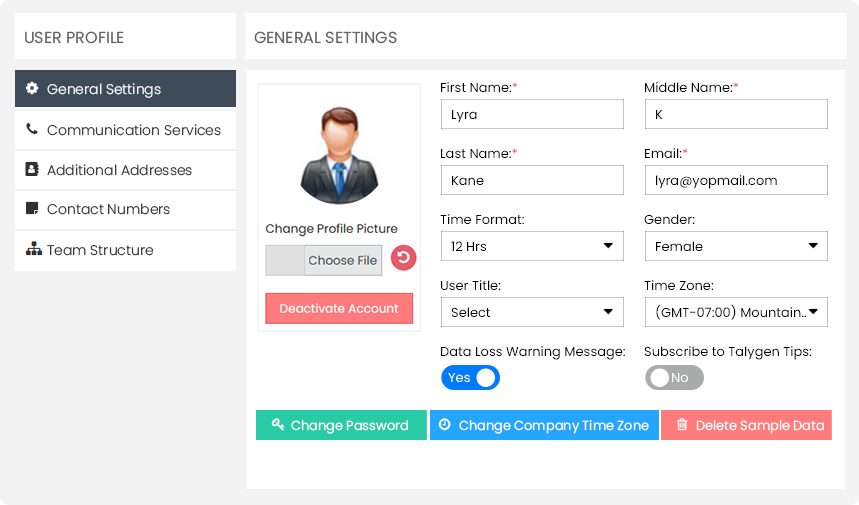Click the red reset profile picture icon
The image size is (859, 505).
[x=403, y=259]
